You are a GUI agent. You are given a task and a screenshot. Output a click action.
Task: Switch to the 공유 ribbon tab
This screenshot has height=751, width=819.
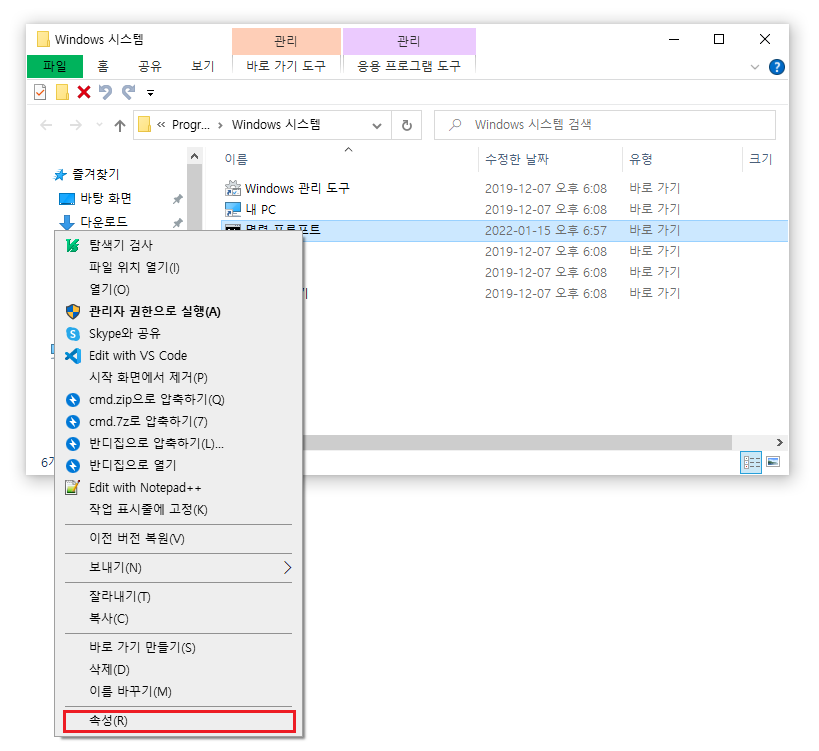[150, 66]
